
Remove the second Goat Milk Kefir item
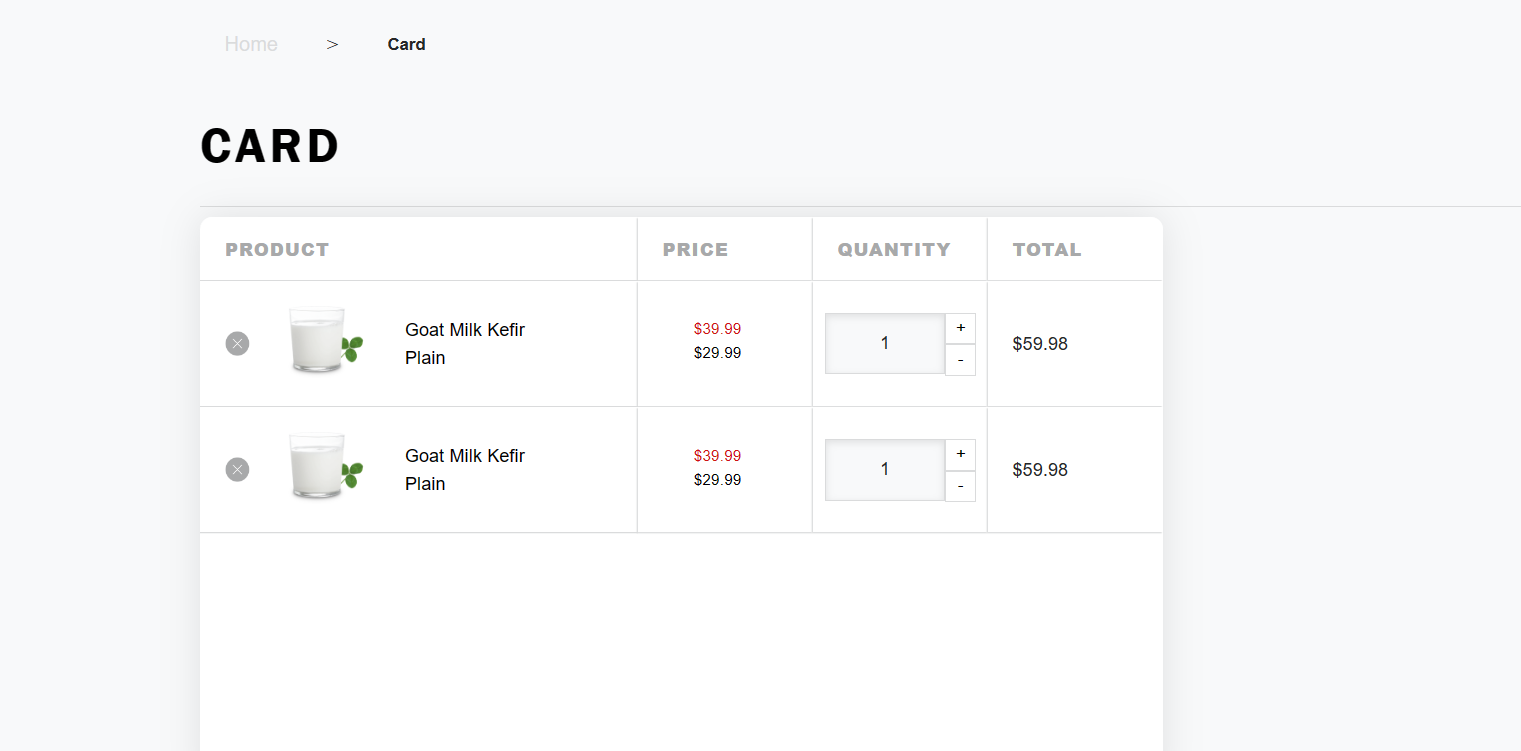click(237, 470)
